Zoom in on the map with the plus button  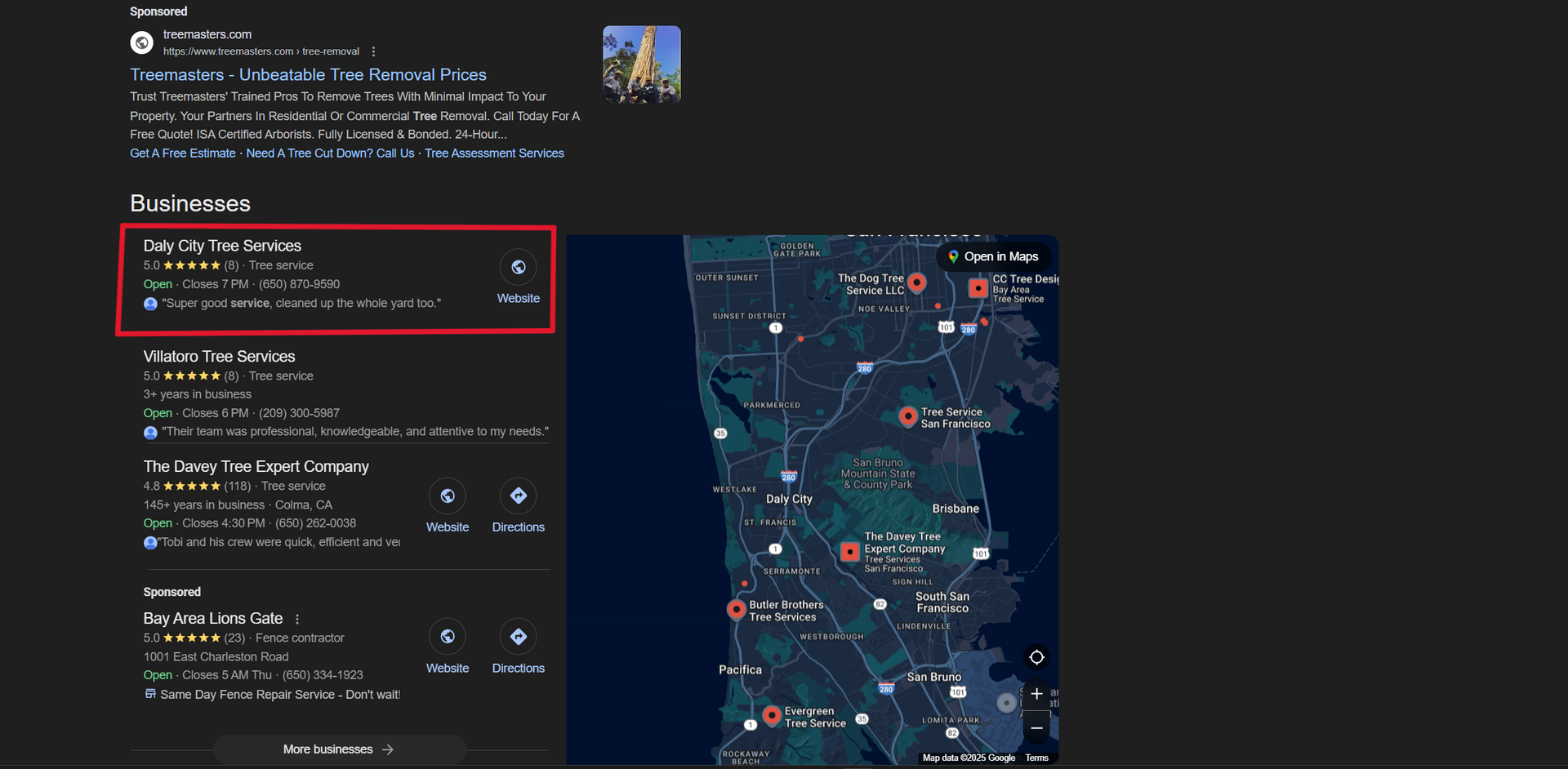tap(1036, 694)
